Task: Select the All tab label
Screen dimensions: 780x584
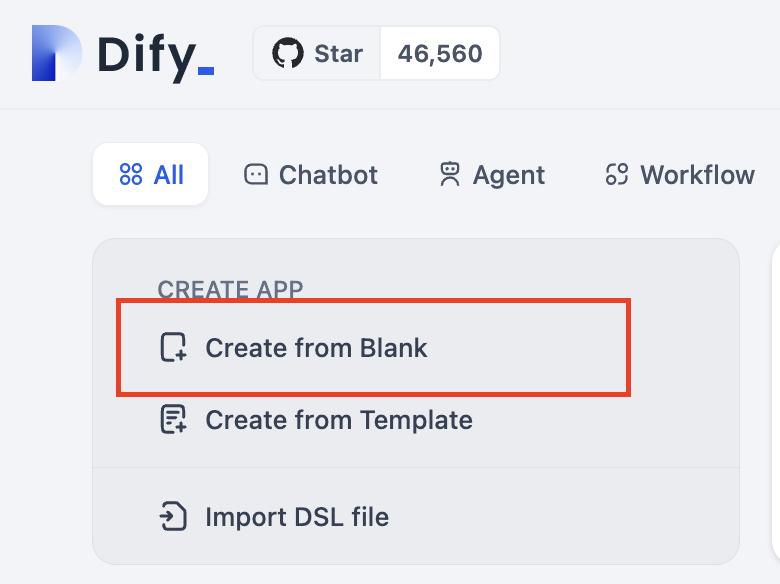Action: pos(169,175)
